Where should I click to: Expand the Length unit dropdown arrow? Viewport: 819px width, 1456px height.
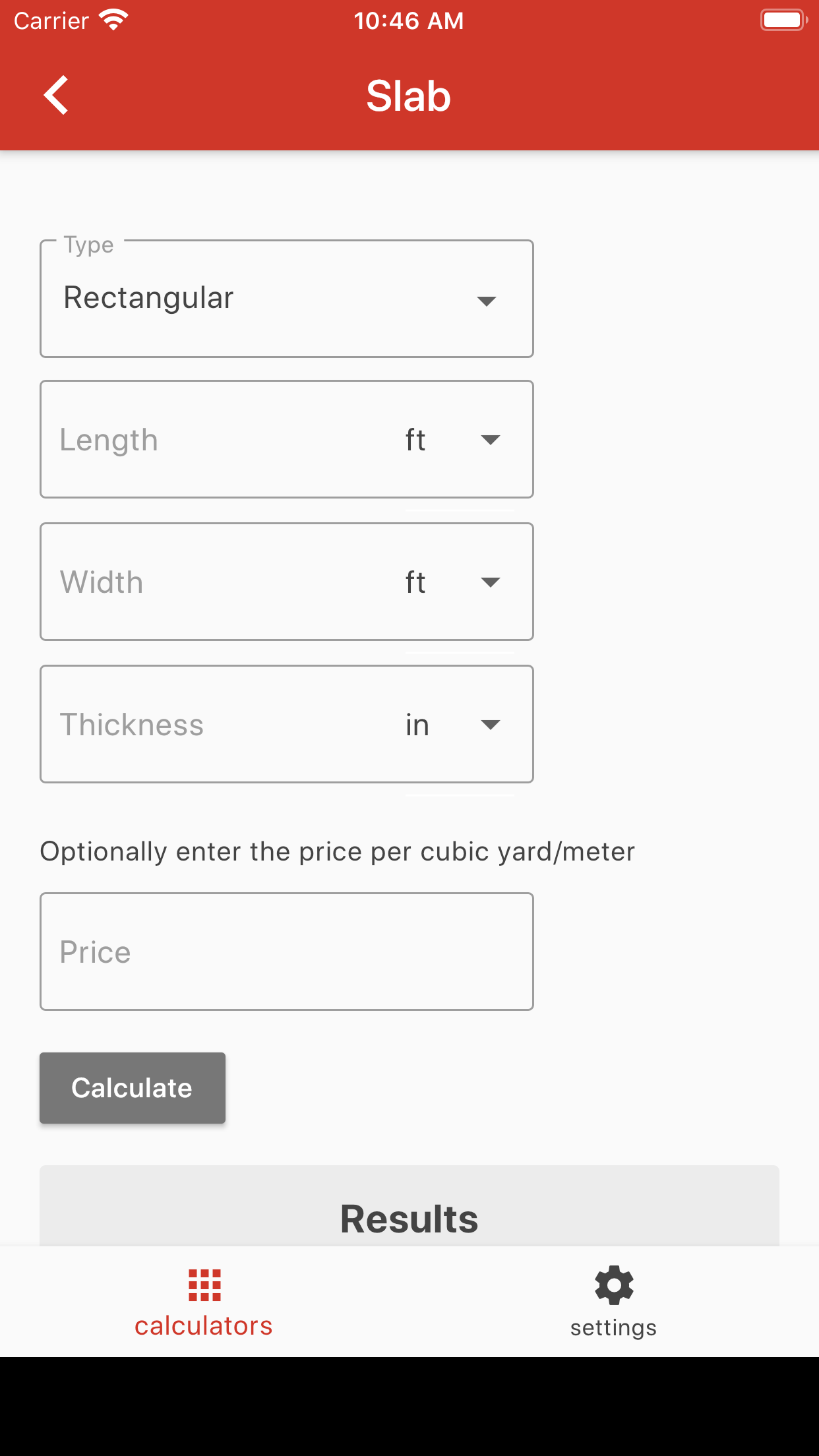490,440
